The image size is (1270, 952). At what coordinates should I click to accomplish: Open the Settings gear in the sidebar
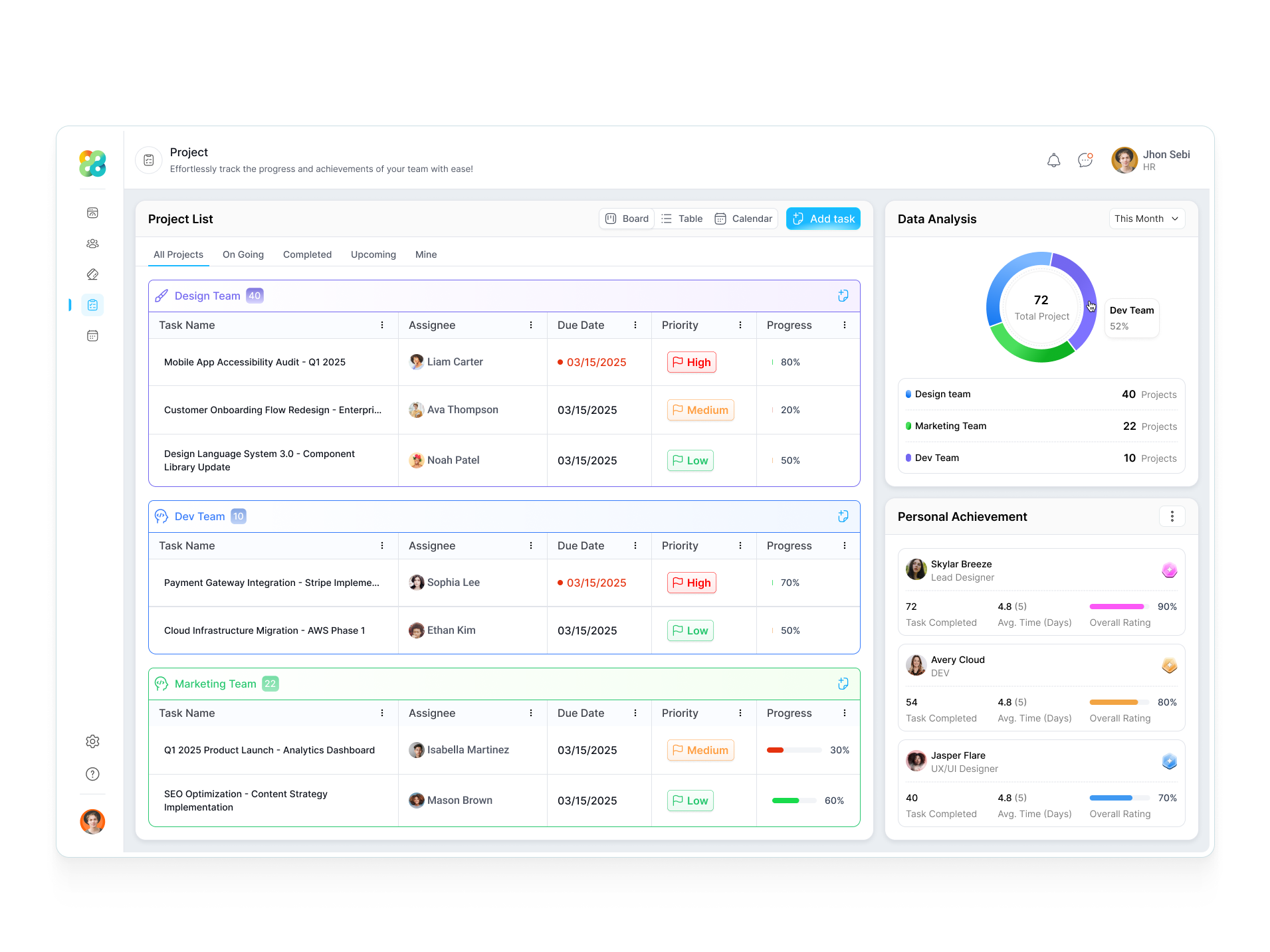tap(92, 741)
